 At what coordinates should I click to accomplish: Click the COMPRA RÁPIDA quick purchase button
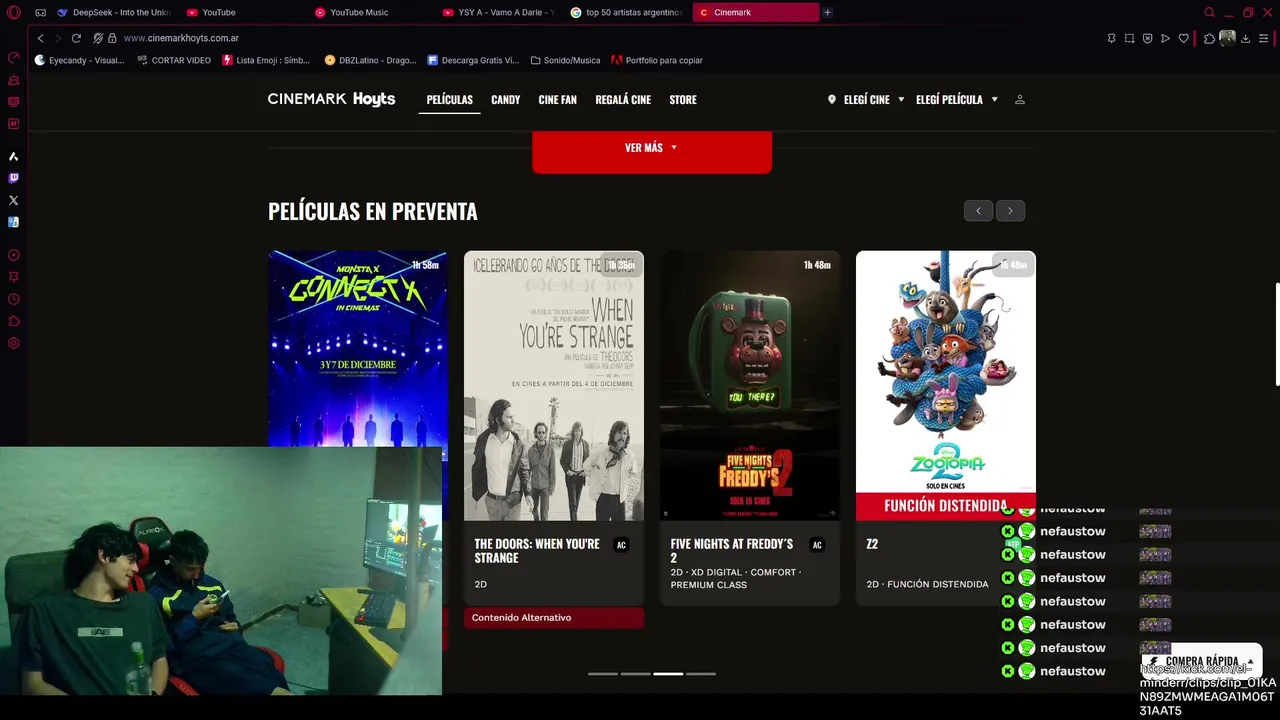coord(1201,661)
